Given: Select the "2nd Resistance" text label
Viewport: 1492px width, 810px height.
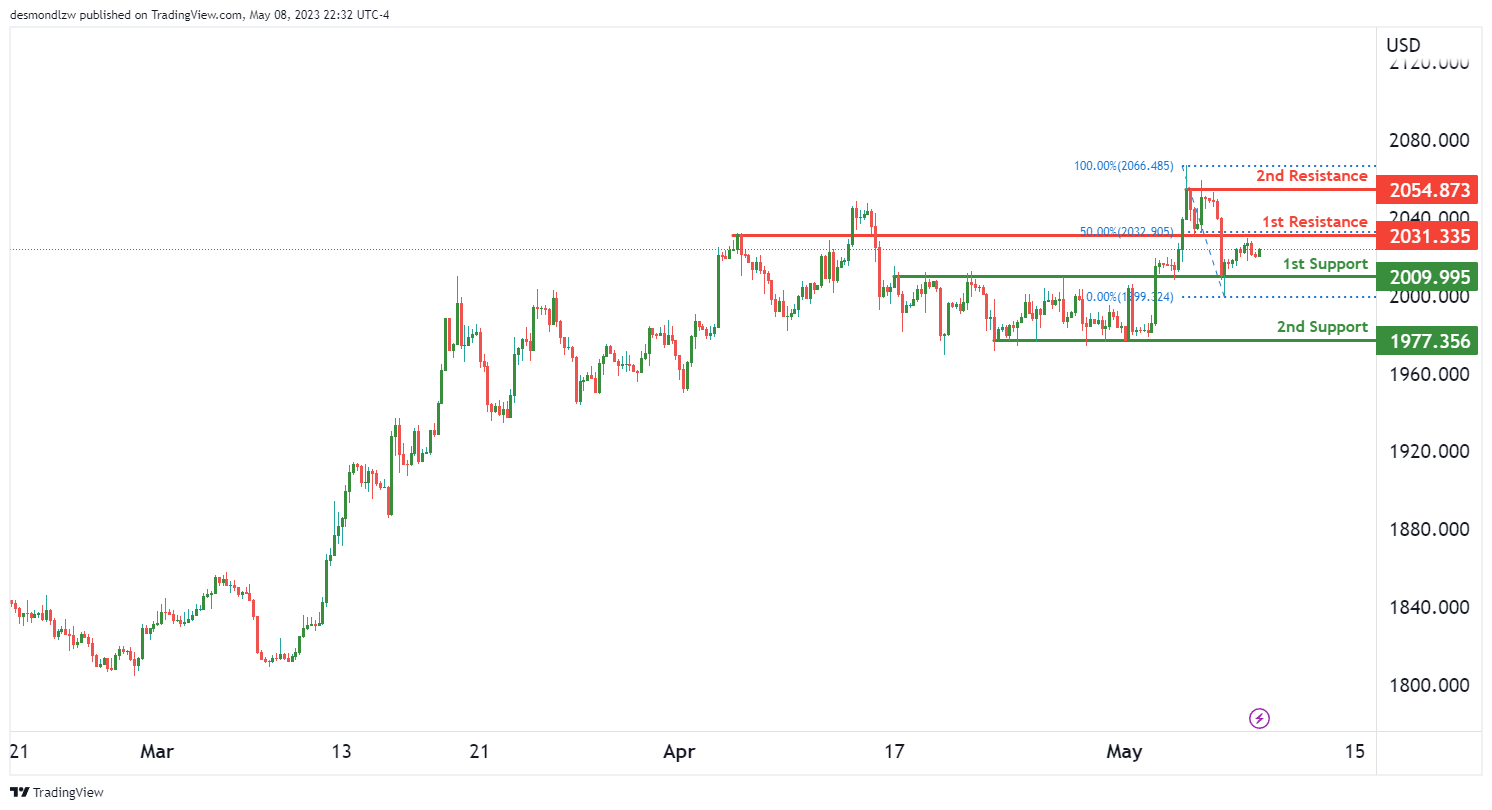Looking at the screenshot, I should point(1311,176).
